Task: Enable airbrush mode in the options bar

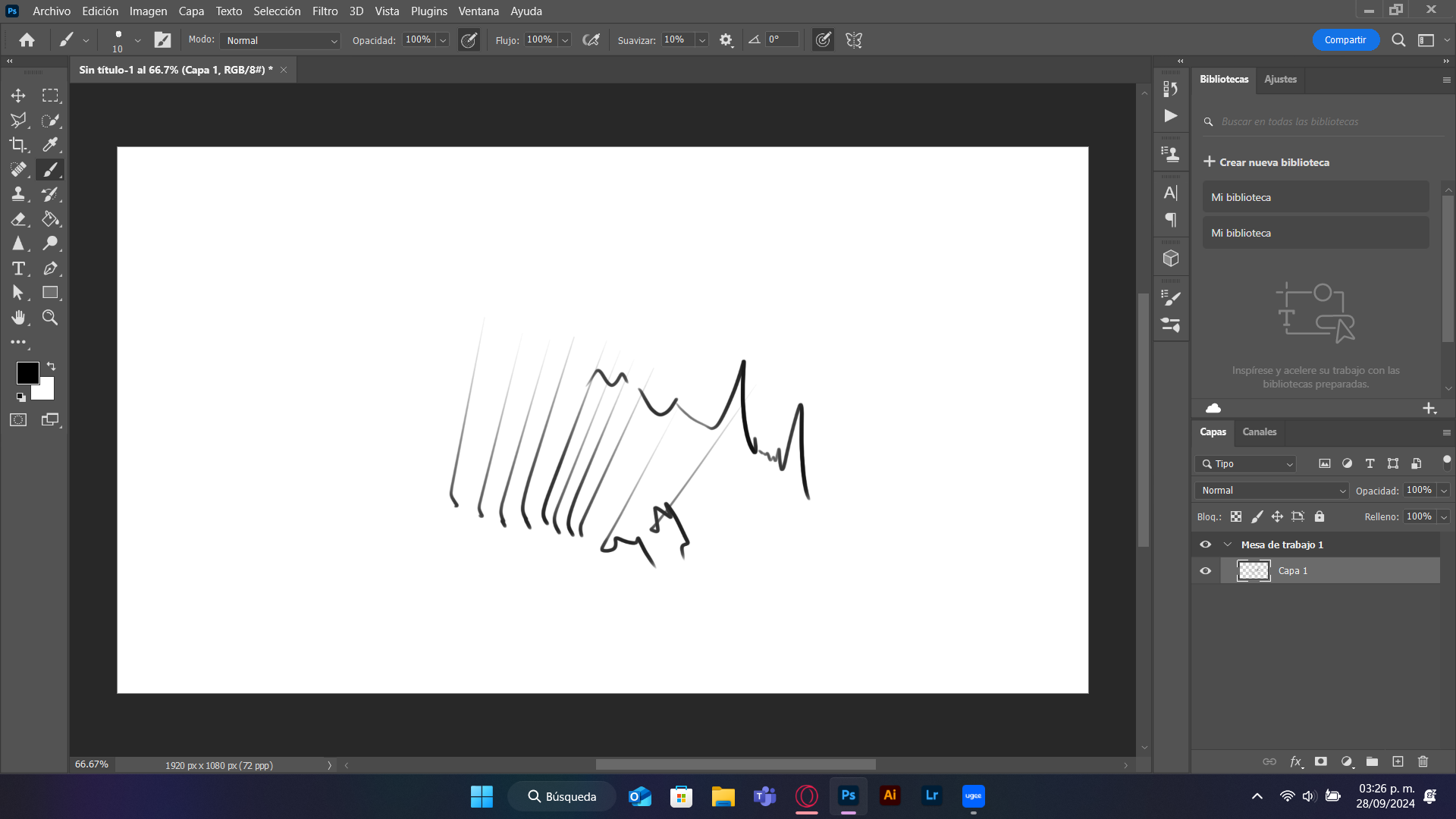Action: 591,39
